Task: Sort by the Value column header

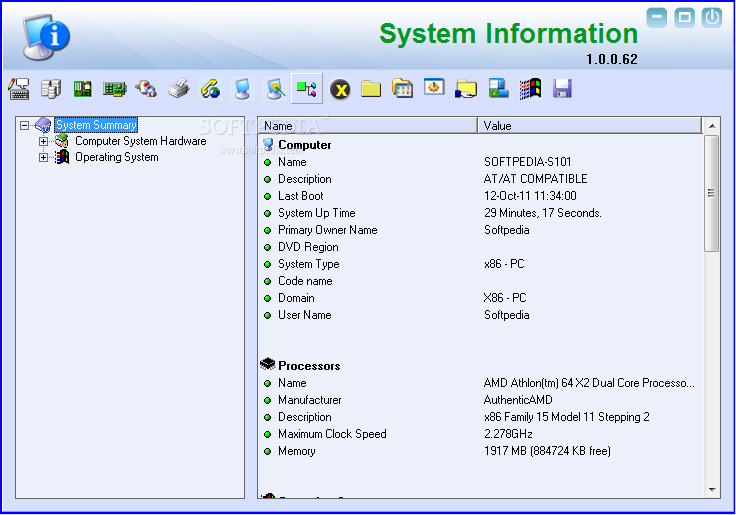Action: 590,126
